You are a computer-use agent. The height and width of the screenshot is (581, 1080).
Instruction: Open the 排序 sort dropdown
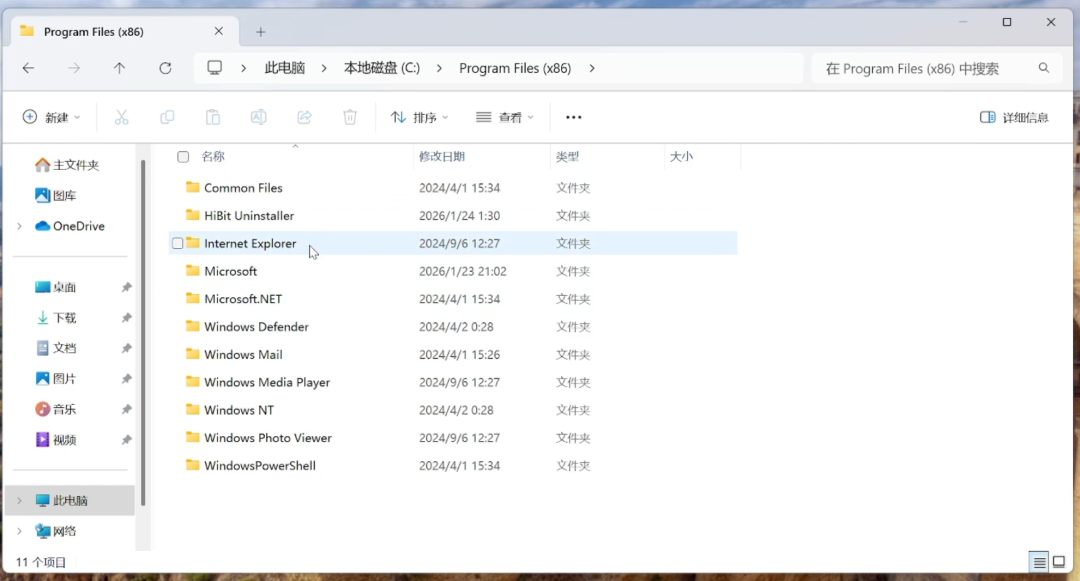coord(419,118)
